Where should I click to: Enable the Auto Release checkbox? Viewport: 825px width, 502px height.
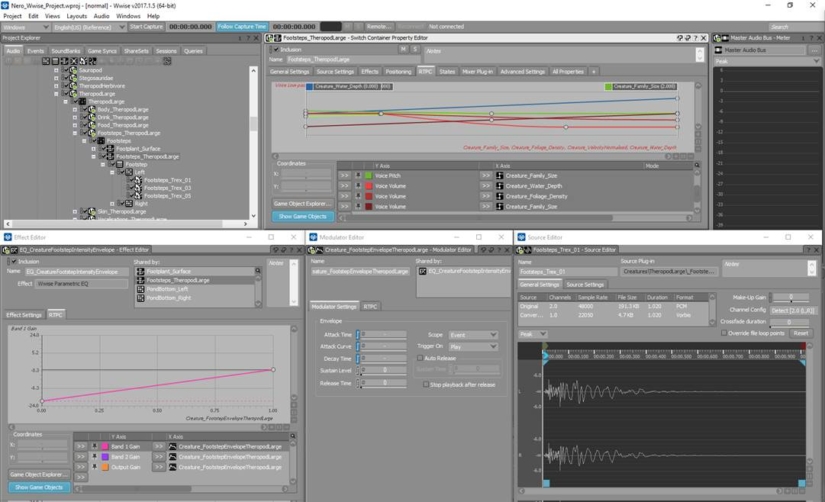coord(420,358)
